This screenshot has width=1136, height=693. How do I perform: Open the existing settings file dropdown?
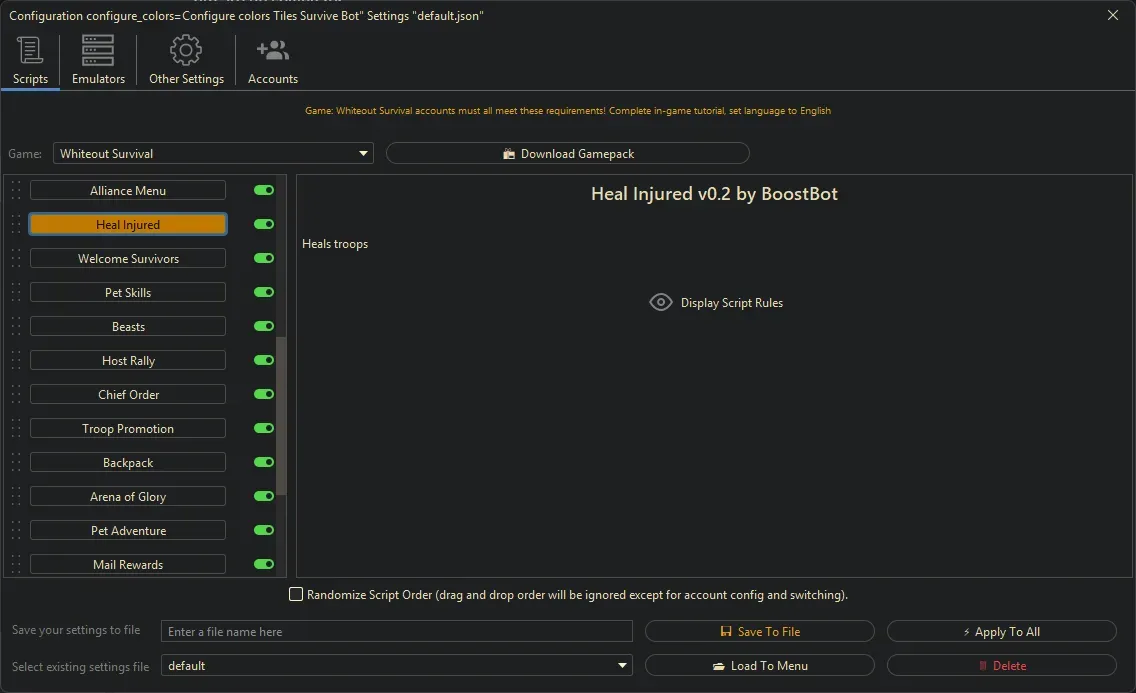[x=396, y=666]
